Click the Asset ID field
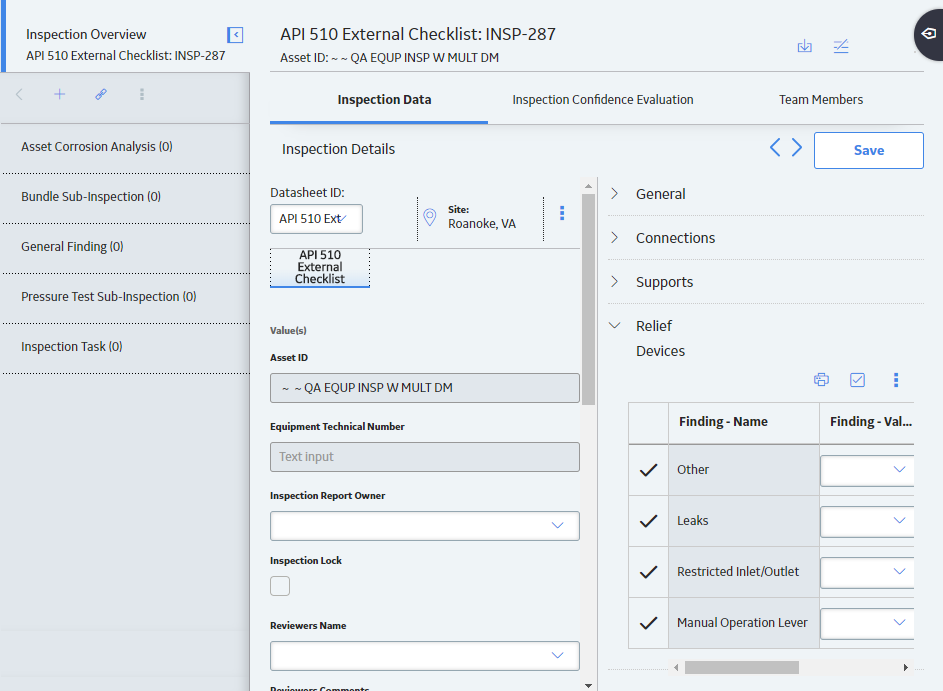Viewport: 943px width, 691px height. (x=425, y=388)
